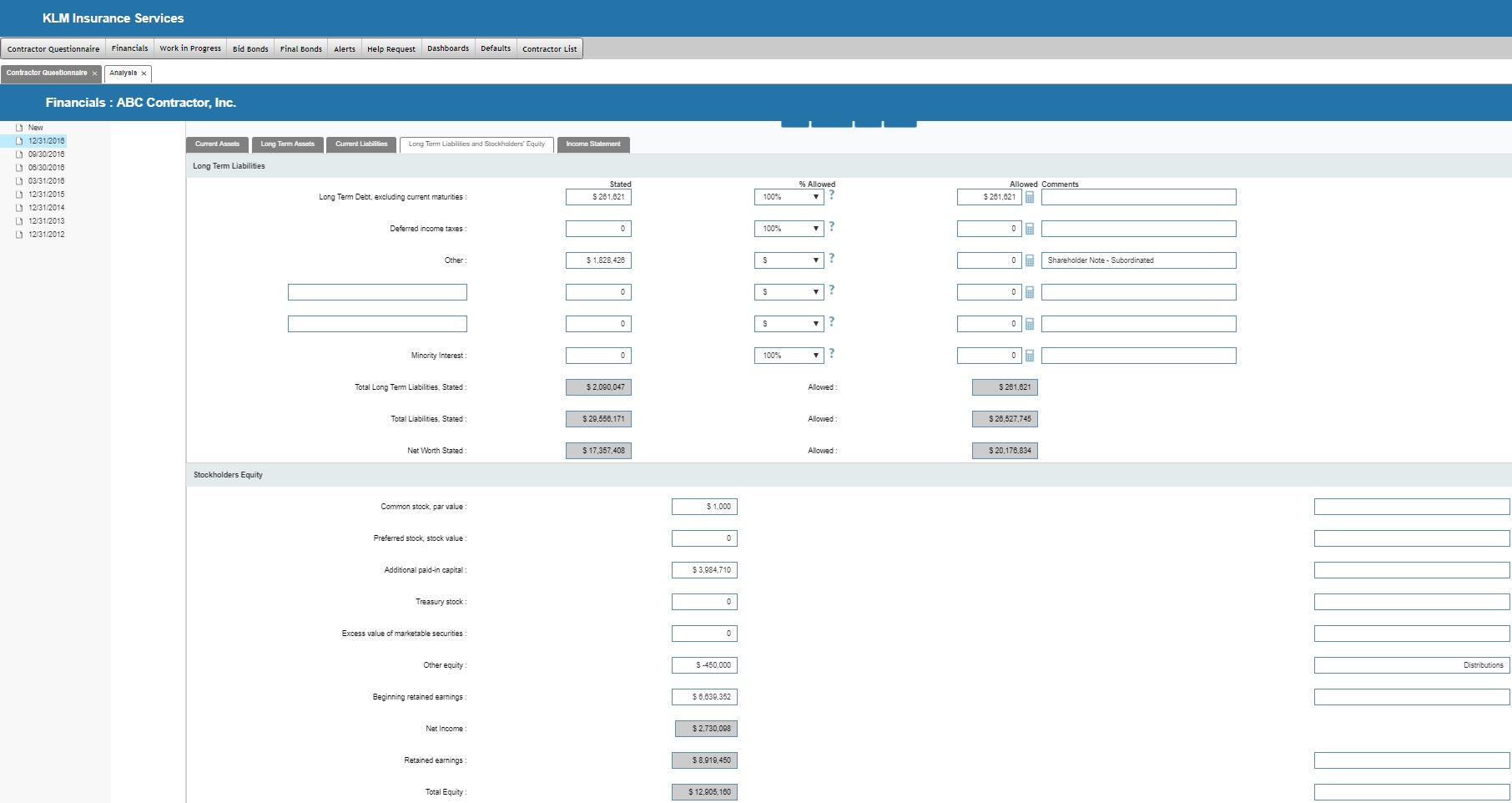Open the Current Liabilities tab

361,144
